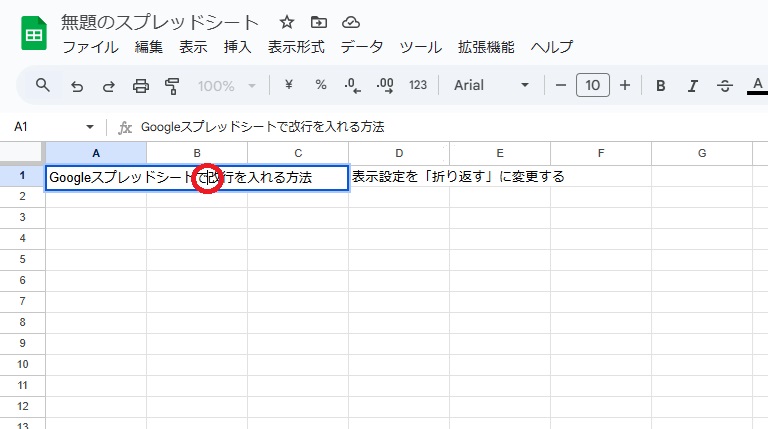Star this spreadsheet

click(287, 22)
